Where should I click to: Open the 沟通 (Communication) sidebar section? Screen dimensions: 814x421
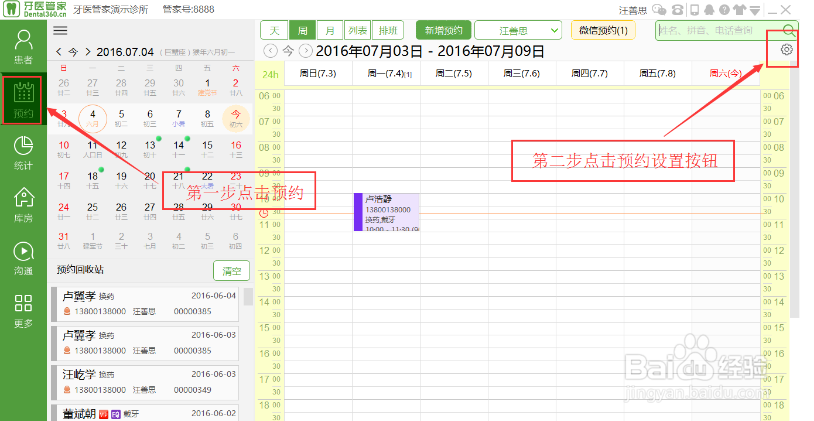(23, 259)
